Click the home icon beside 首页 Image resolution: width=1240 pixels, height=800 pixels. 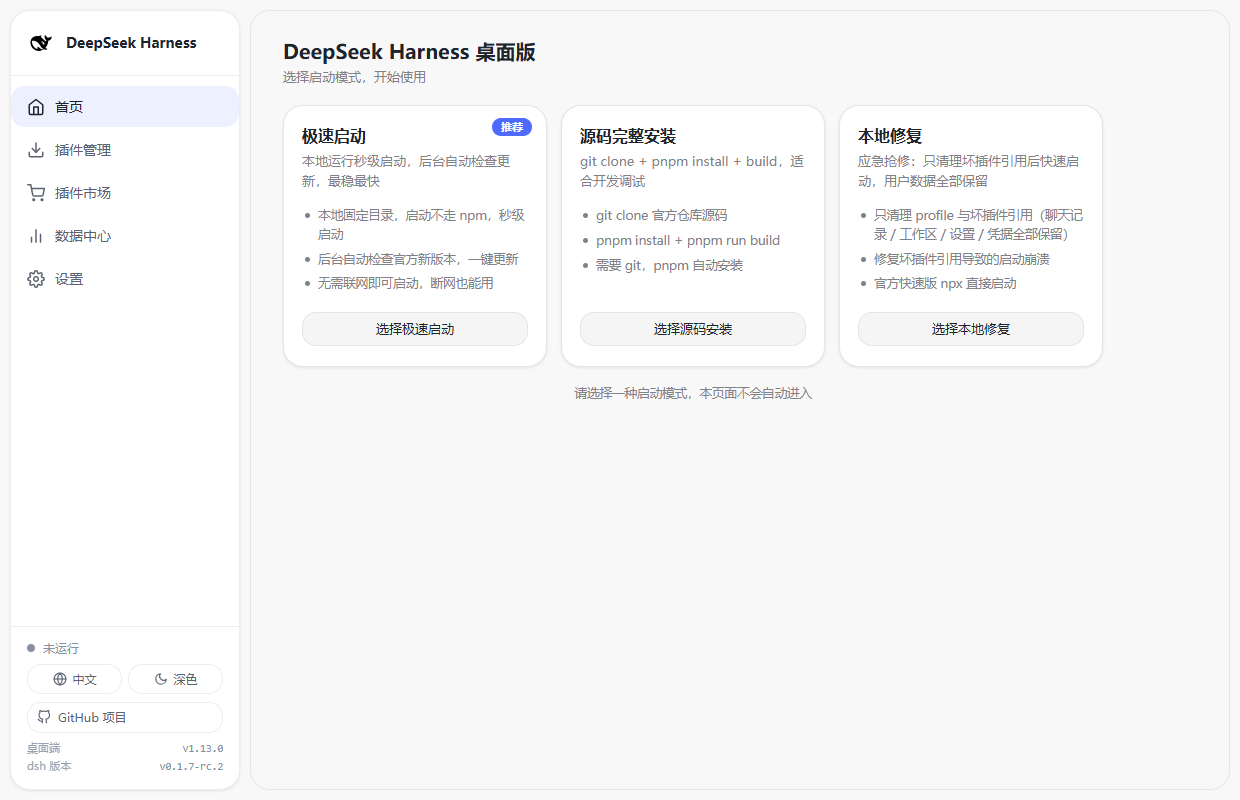(36, 107)
